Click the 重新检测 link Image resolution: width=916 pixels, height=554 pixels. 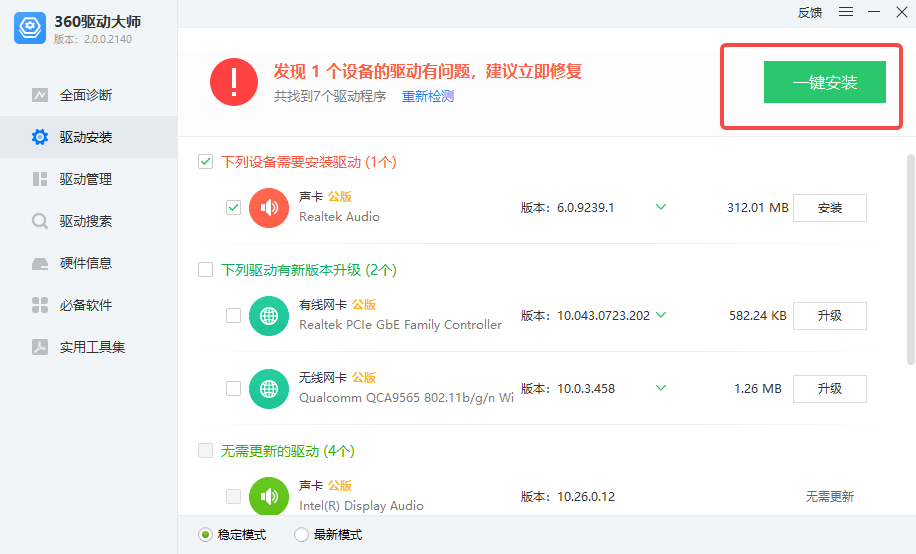point(428,96)
